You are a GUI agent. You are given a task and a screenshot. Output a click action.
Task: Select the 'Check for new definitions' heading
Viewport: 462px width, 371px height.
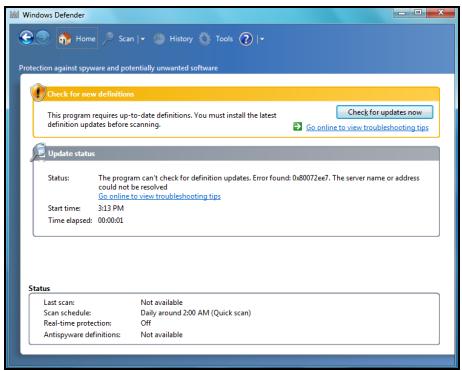point(91,94)
